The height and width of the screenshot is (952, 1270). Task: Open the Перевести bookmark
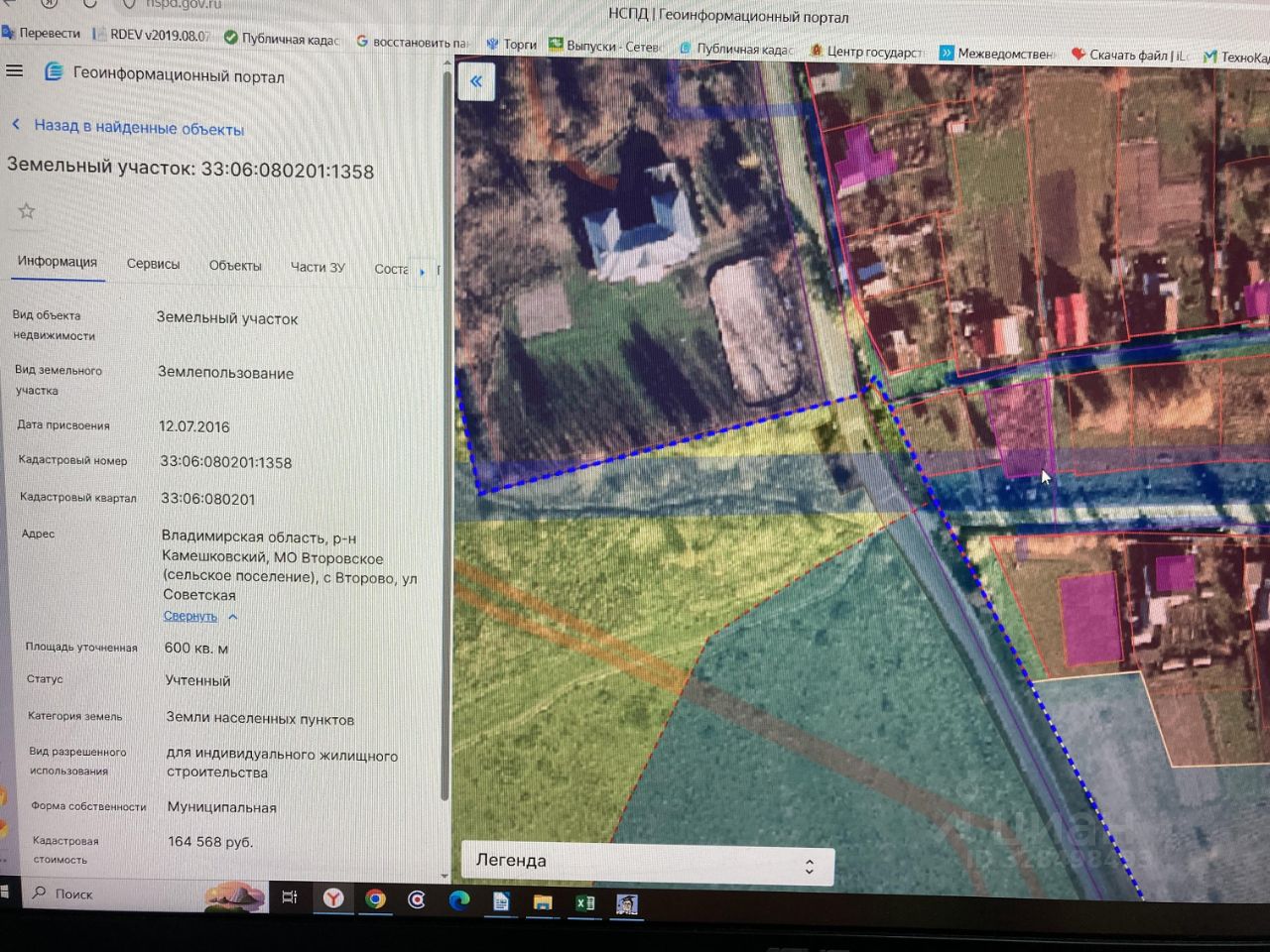pyautogui.click(x=42, y=33)
